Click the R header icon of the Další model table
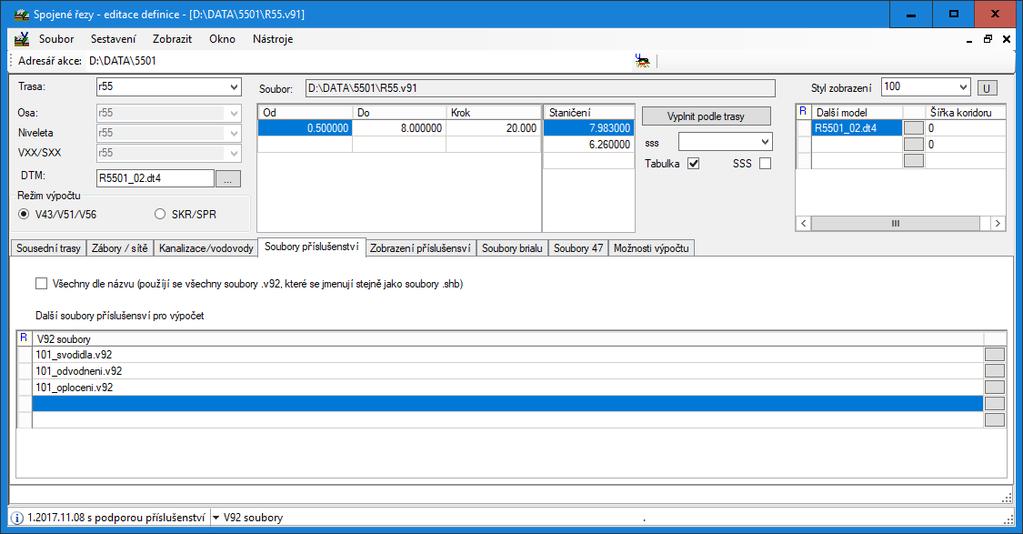Viewport: 1023px width, 534px height. tap(803, 112)
